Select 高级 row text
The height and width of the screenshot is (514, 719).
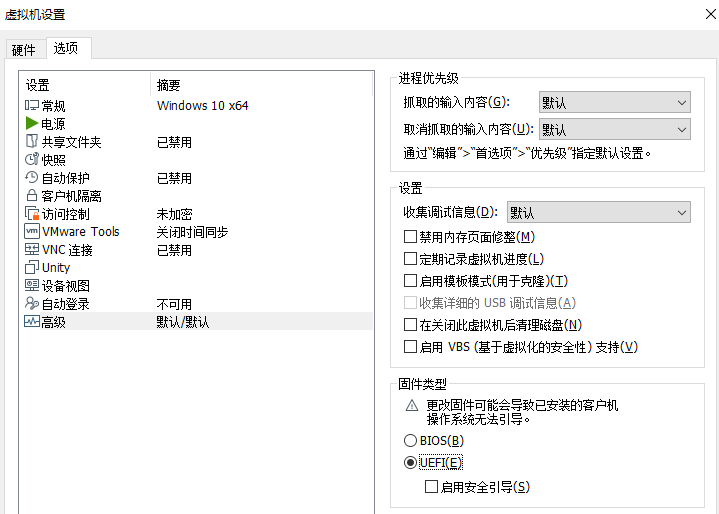click(x=53, y=322)
